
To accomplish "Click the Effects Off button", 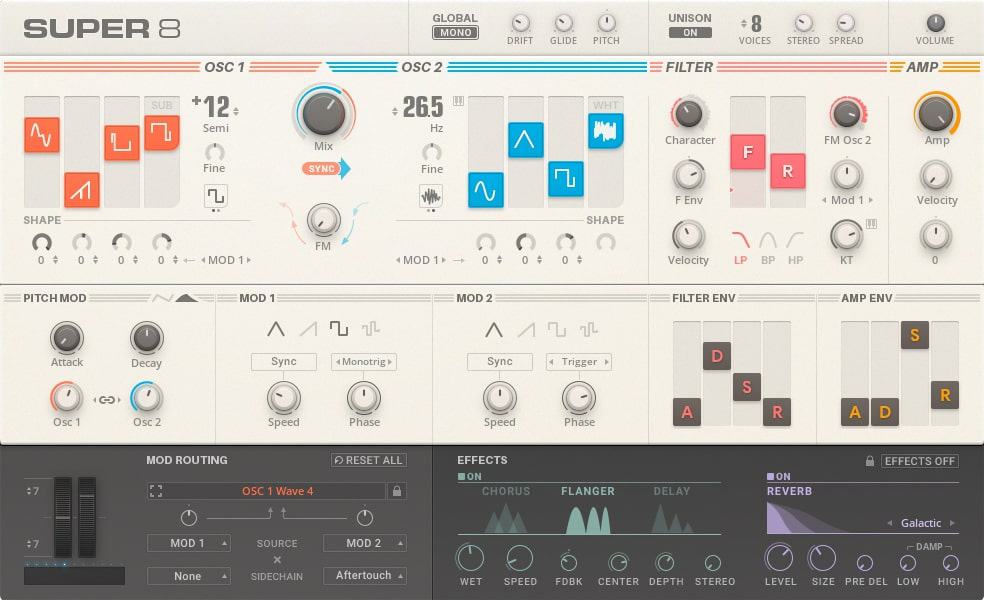I will [x=919, y=461].
